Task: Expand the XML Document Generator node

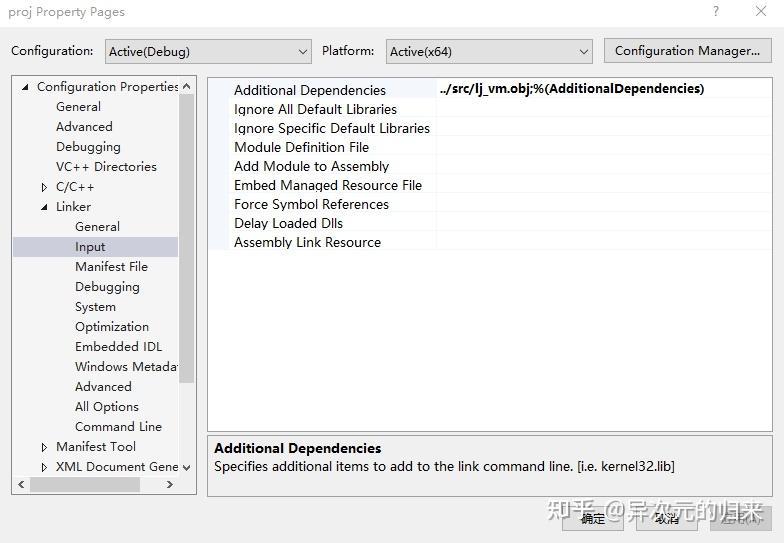Action: tap(44, 467)
